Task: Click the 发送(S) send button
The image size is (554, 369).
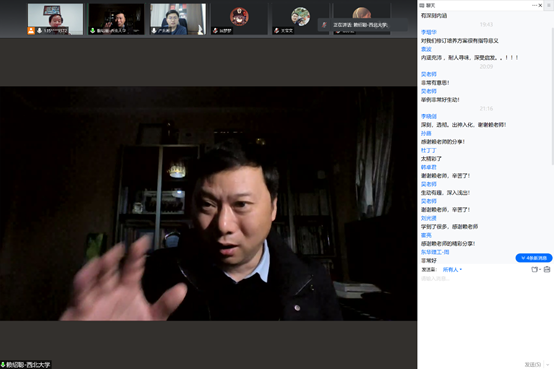Action: click(533, 364)
